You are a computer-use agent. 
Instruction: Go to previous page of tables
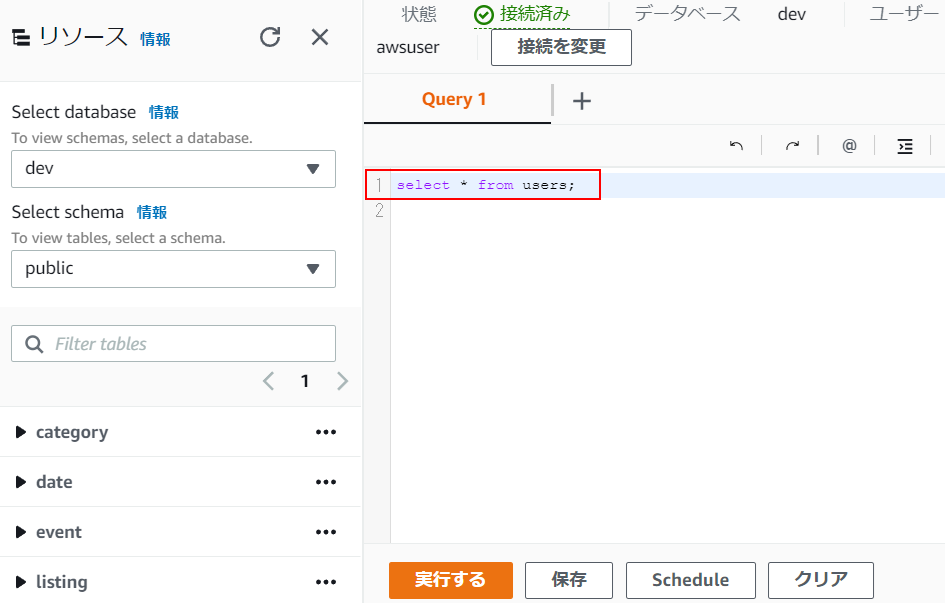[269, 381]
